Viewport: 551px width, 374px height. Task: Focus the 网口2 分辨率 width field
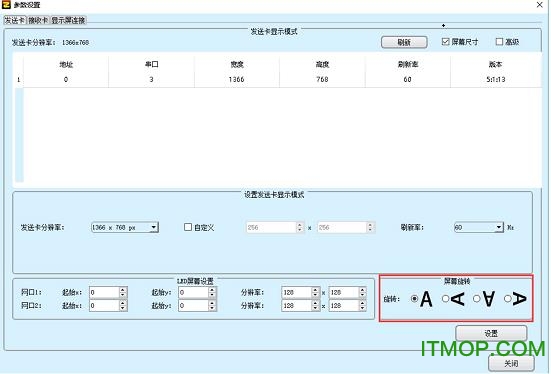pyautogui.click(x=297, y=305)
